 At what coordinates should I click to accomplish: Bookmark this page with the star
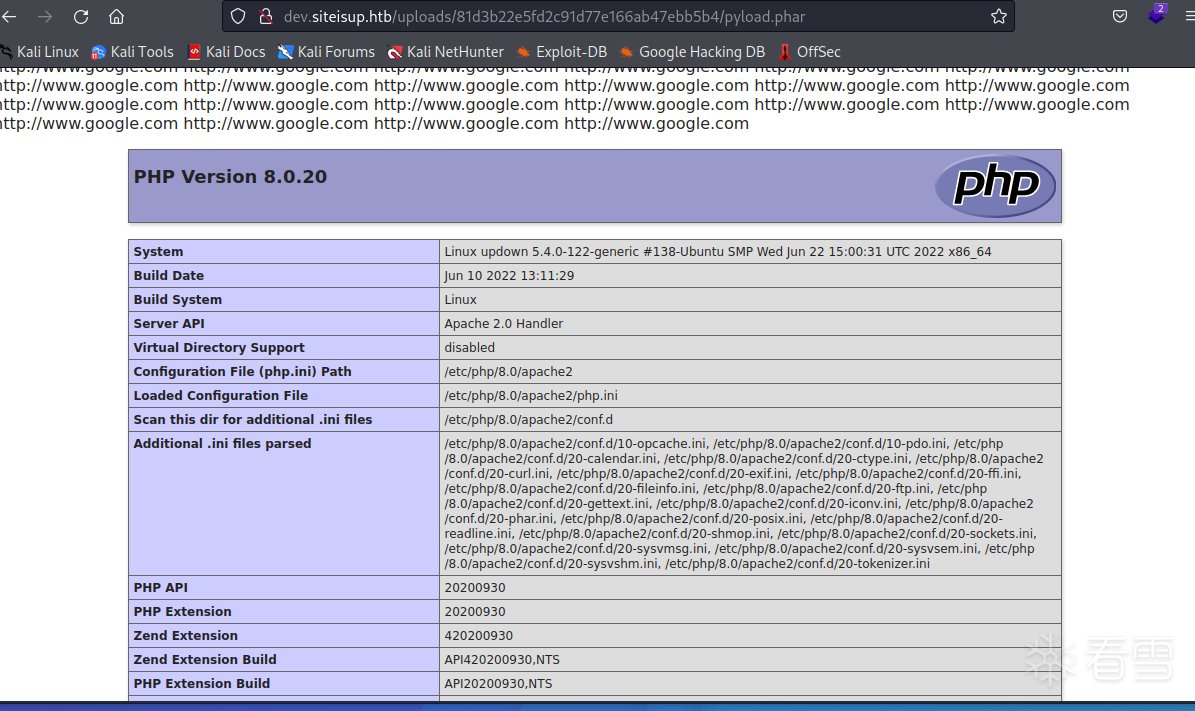(998, 16)
